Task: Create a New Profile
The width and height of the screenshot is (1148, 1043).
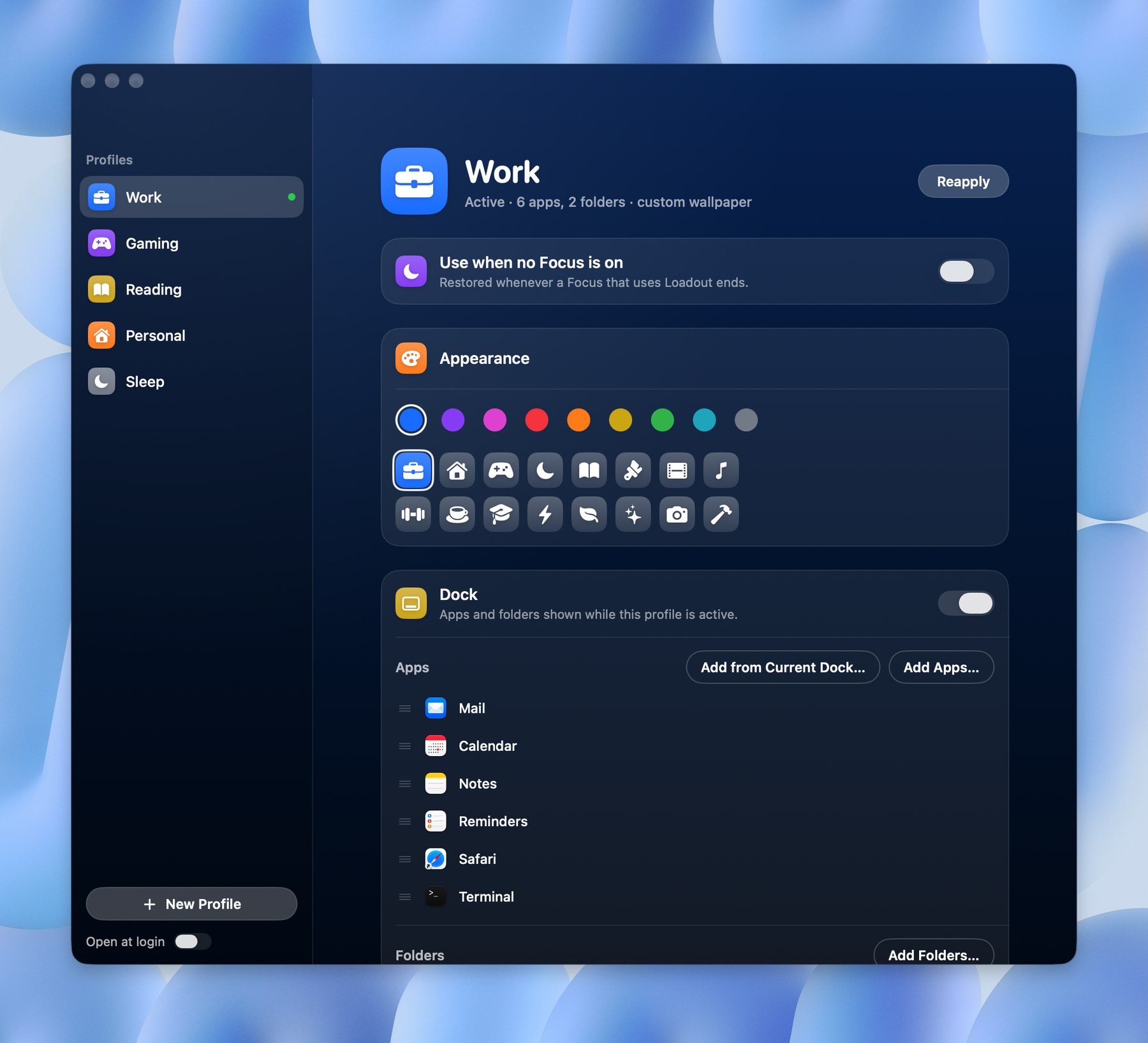Action: [191, 904]
